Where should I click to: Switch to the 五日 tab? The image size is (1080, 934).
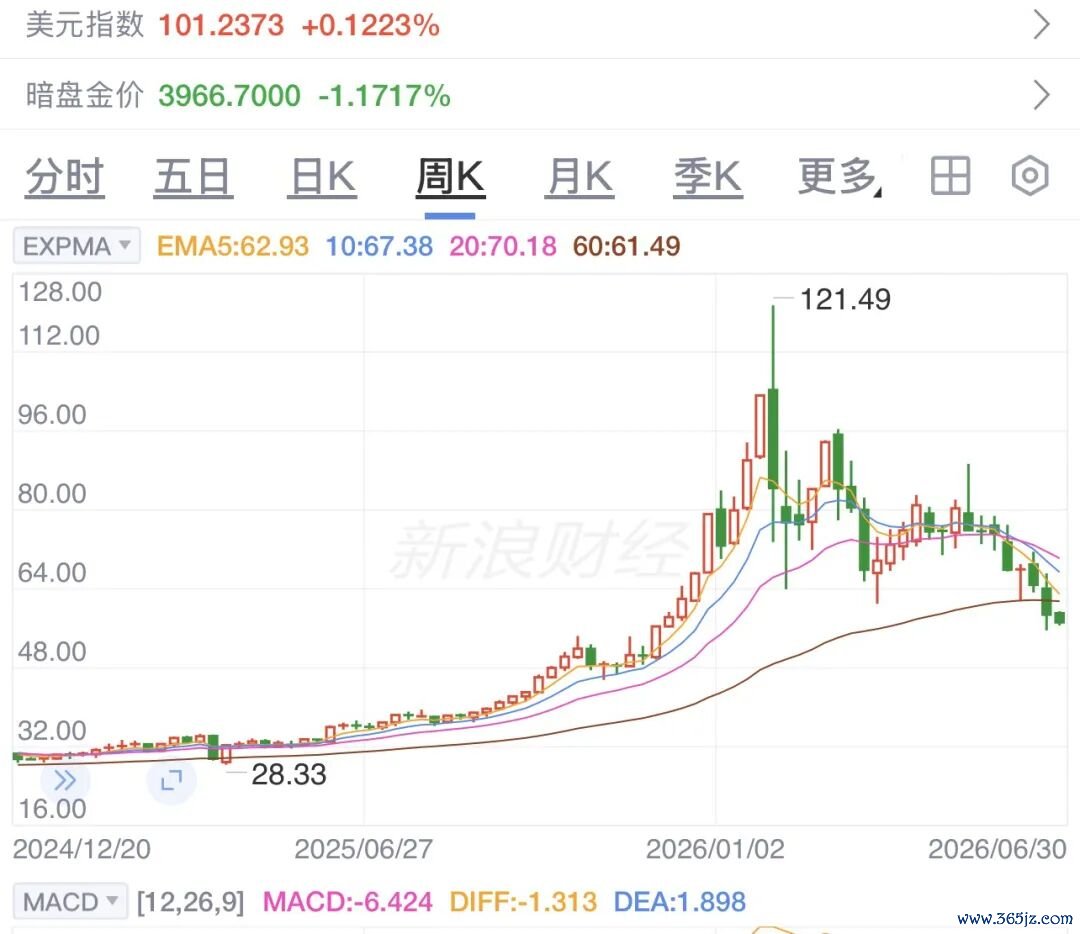tap(193, 177)
